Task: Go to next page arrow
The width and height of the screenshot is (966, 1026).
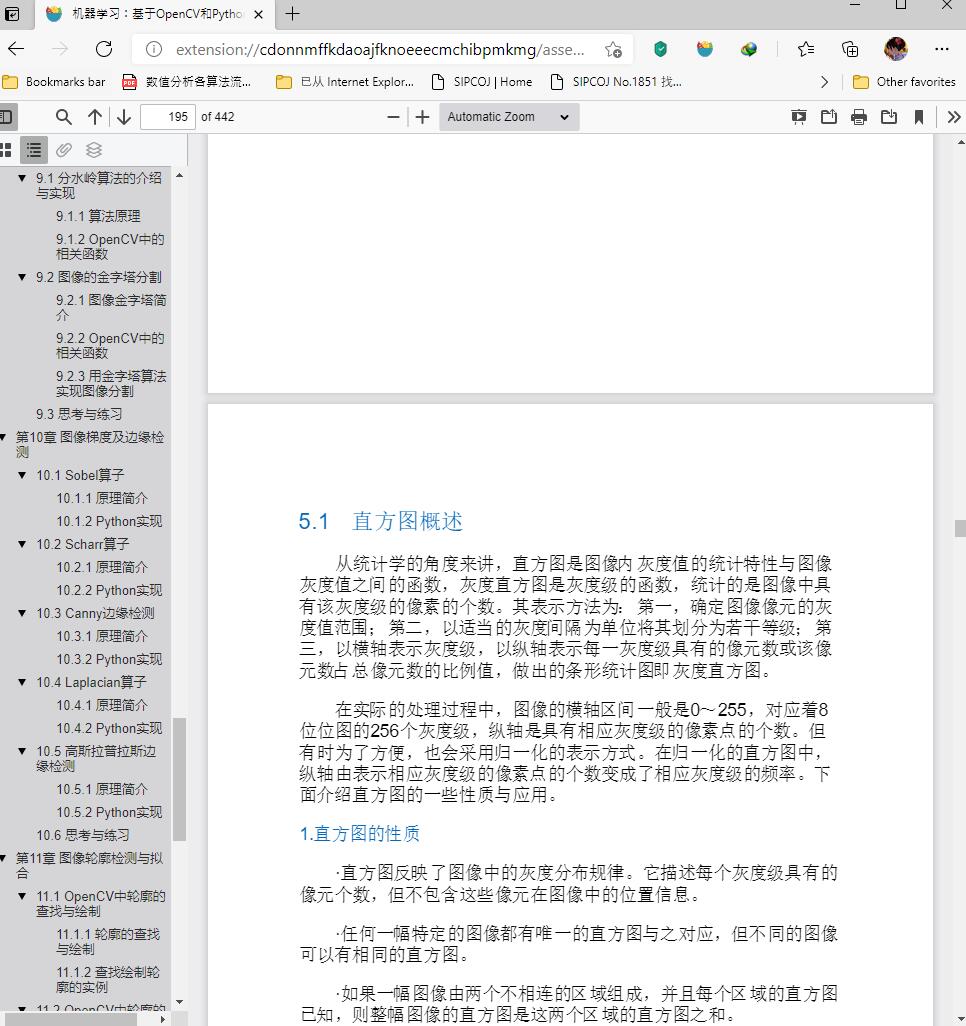Action: tap(124, 117)
